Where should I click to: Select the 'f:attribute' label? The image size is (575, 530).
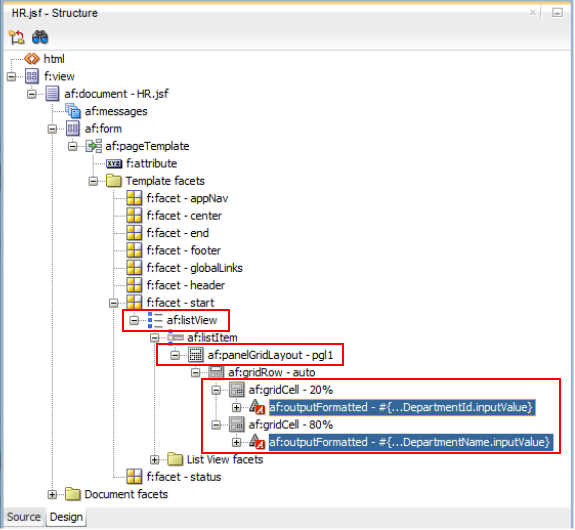[x=151, y=164]
